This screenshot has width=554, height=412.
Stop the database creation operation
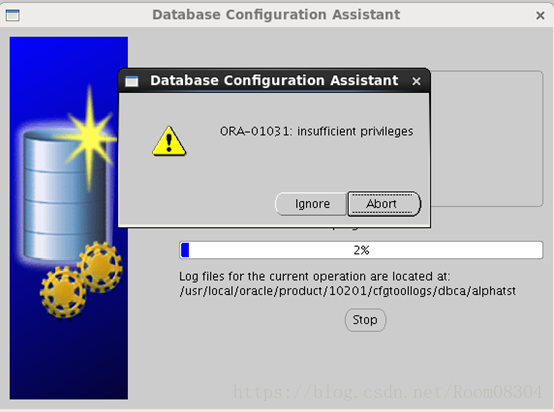pos(365,320)
